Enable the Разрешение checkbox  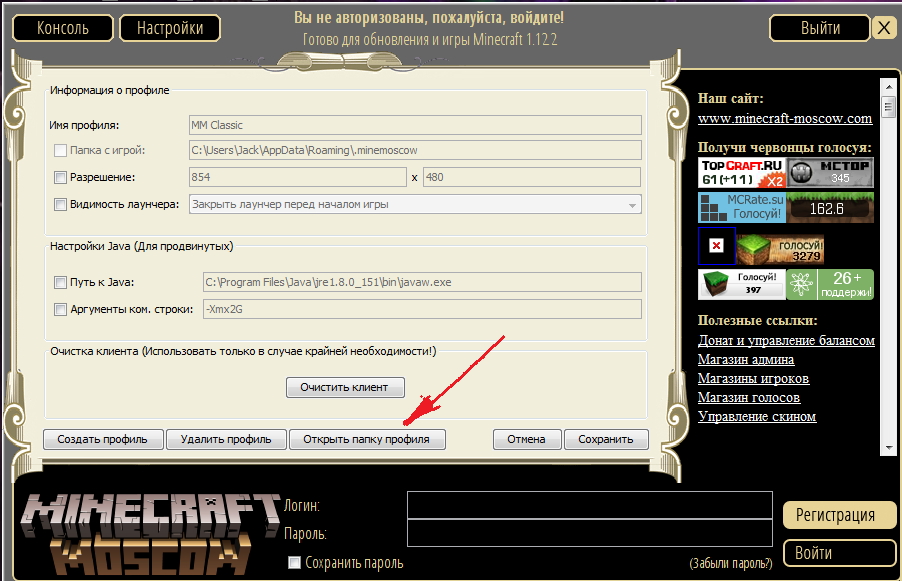point(60,178)
